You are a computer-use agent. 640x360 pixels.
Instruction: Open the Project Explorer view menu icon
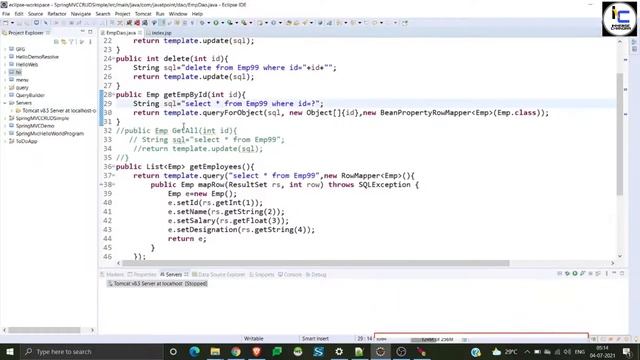coord(90,42)
